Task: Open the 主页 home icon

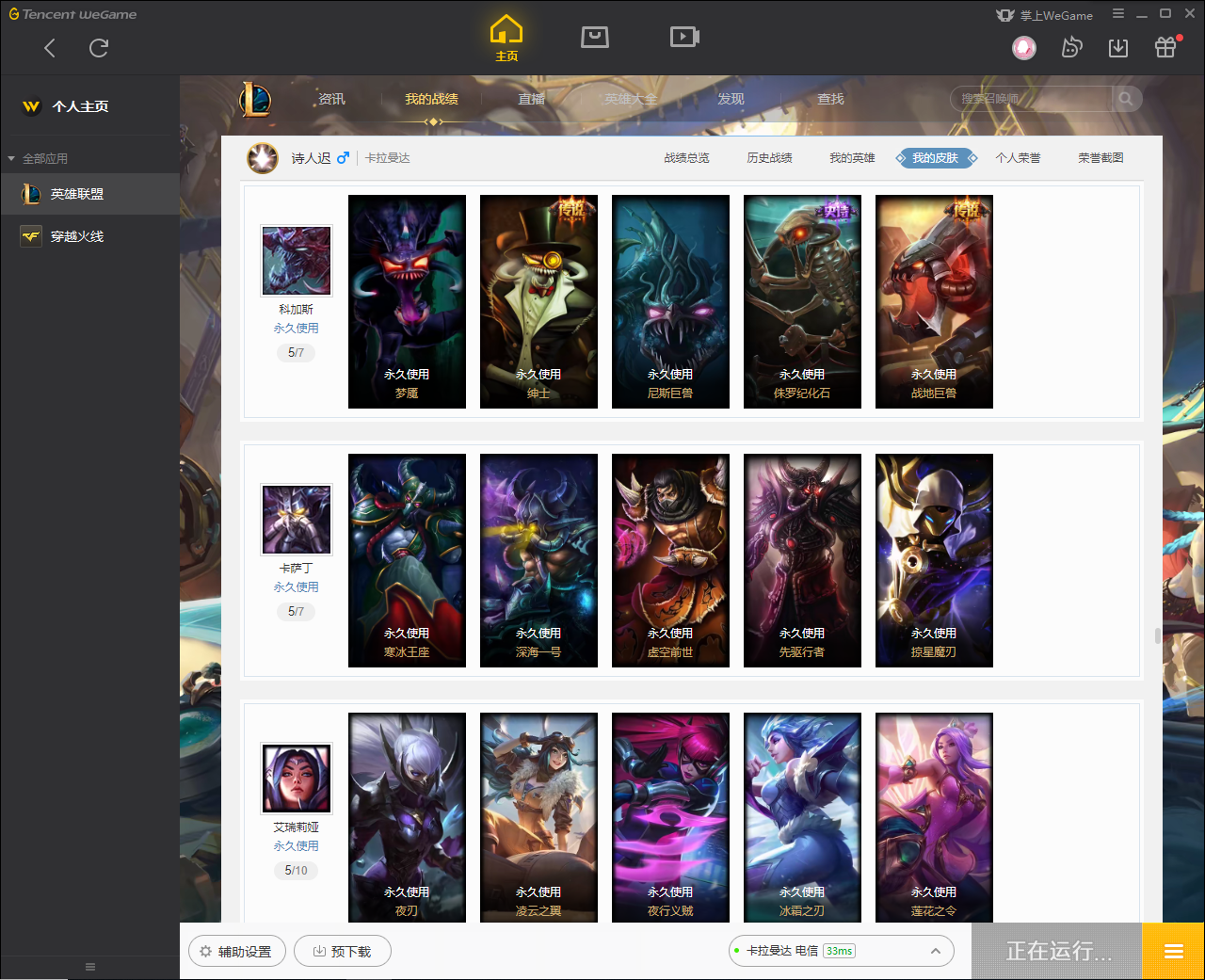Action: tap(506, 39)
